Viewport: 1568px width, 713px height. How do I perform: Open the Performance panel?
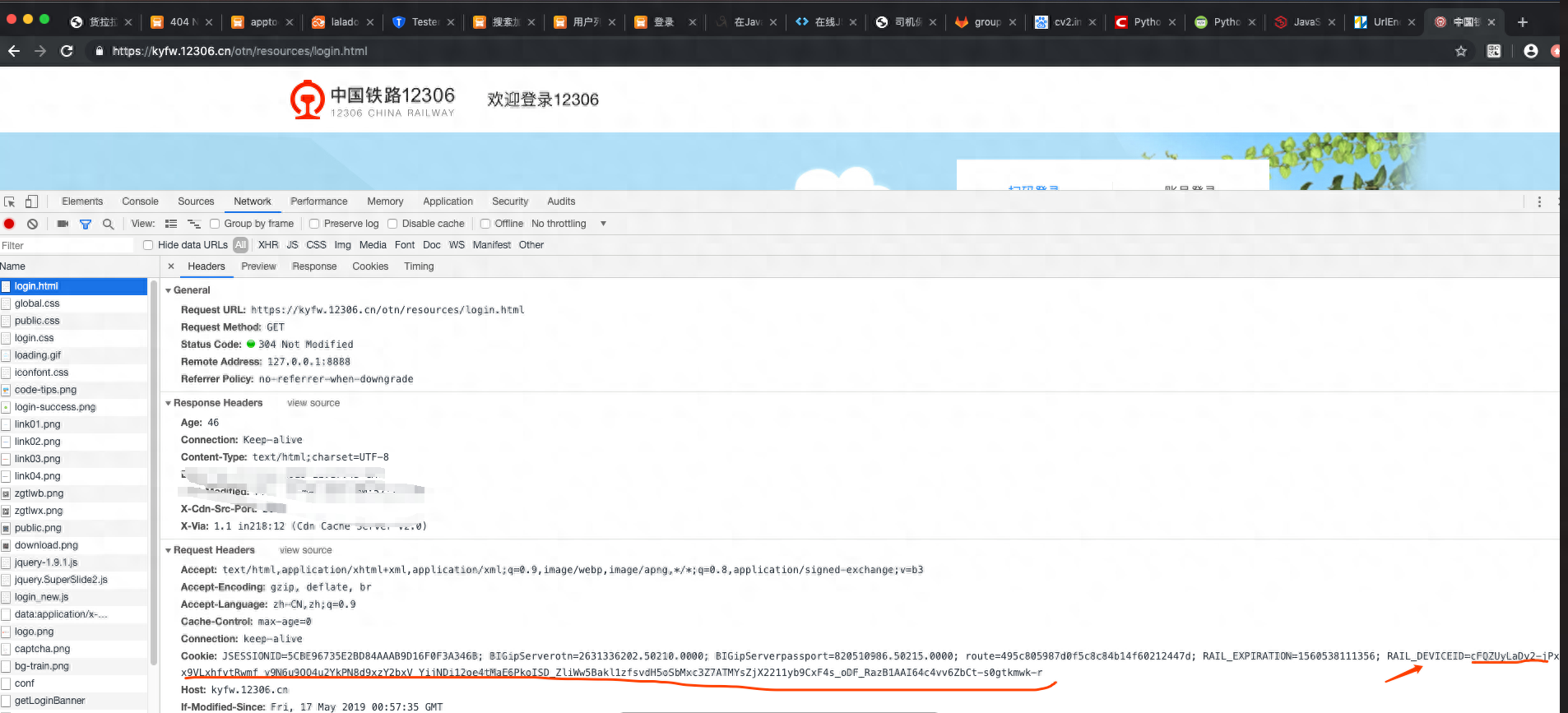coord(319,201)
